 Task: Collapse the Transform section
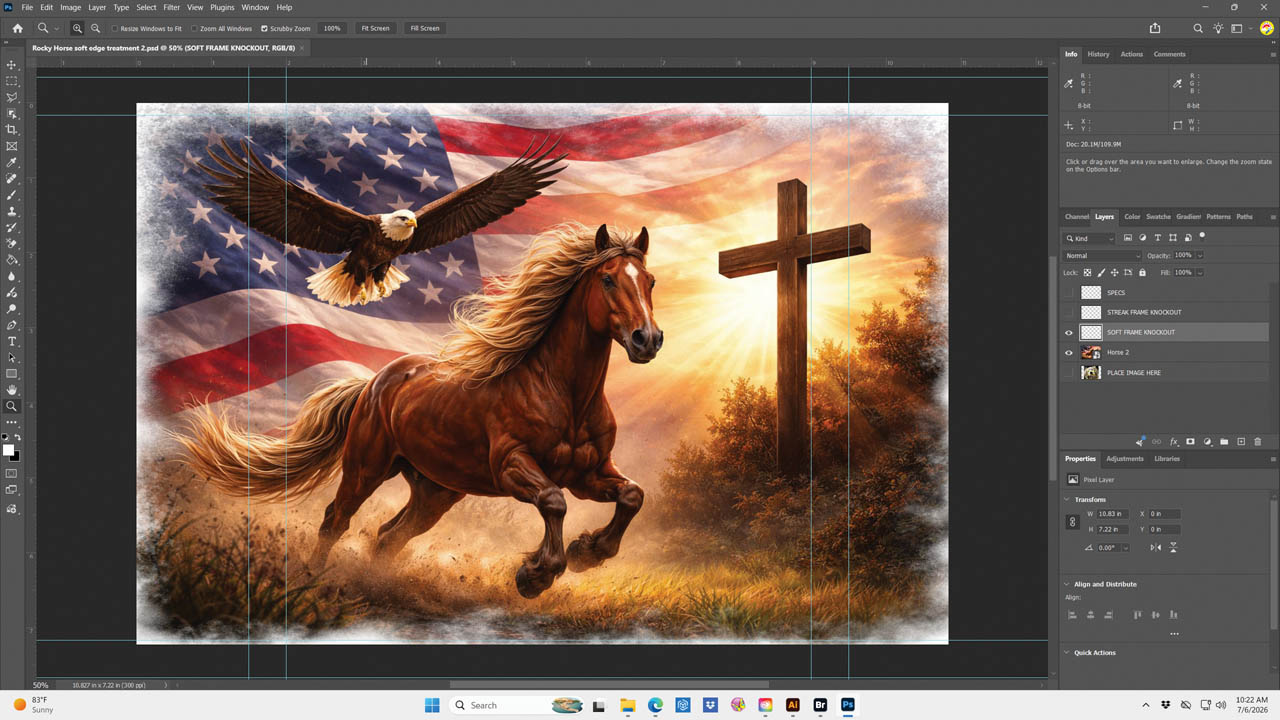[1066, 499]
